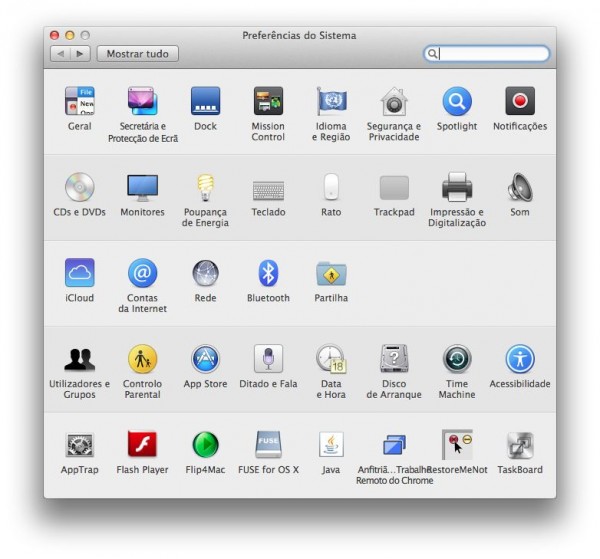Open Chrome remote desktop host pane
Image resolution: width=600 pixels, height=559 pixels.
click(394, 445)
